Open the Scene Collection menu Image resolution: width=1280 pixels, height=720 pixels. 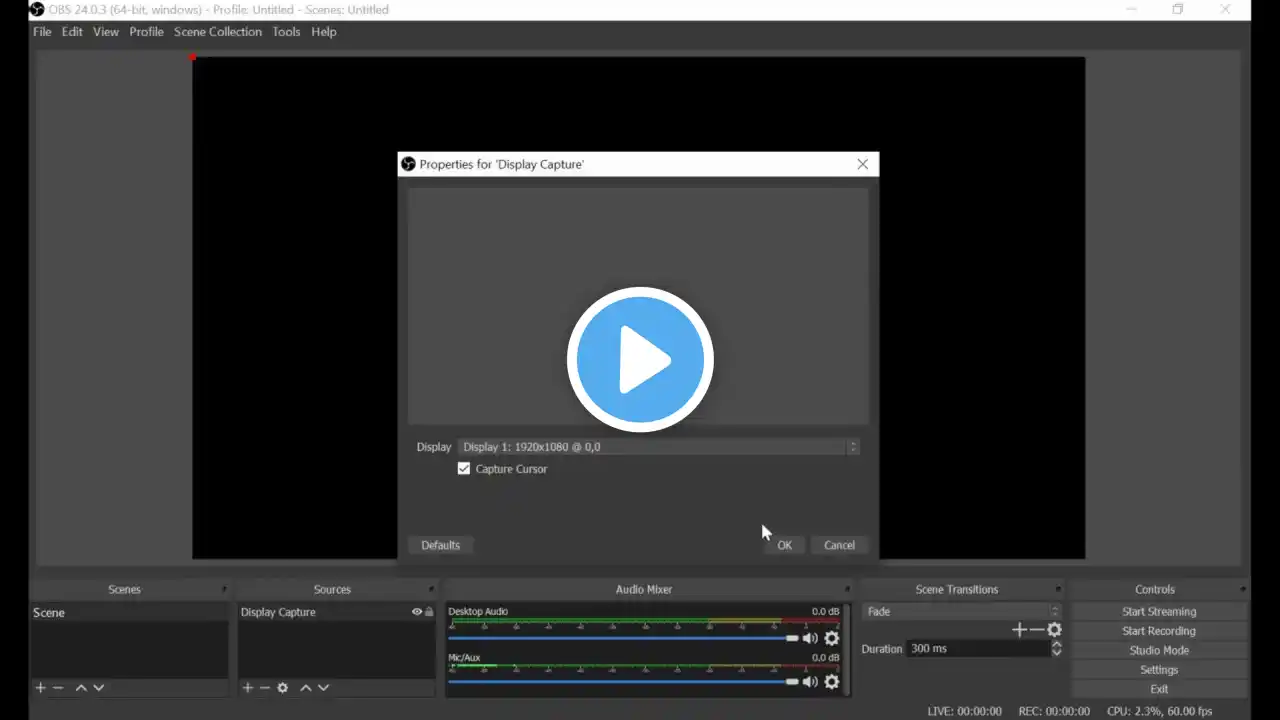click(218, 32)
